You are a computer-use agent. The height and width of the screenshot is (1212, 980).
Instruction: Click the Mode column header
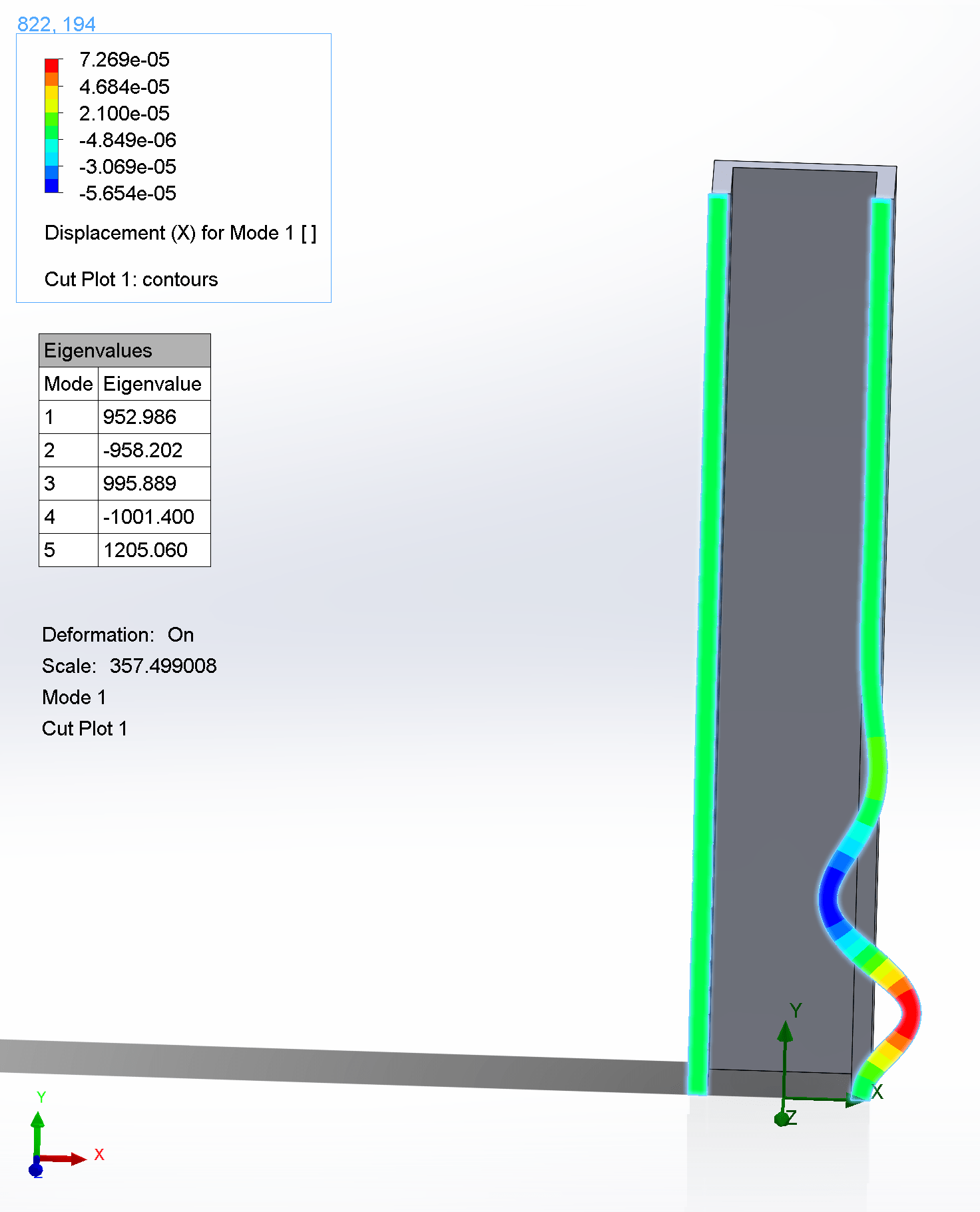pos(69,384)
